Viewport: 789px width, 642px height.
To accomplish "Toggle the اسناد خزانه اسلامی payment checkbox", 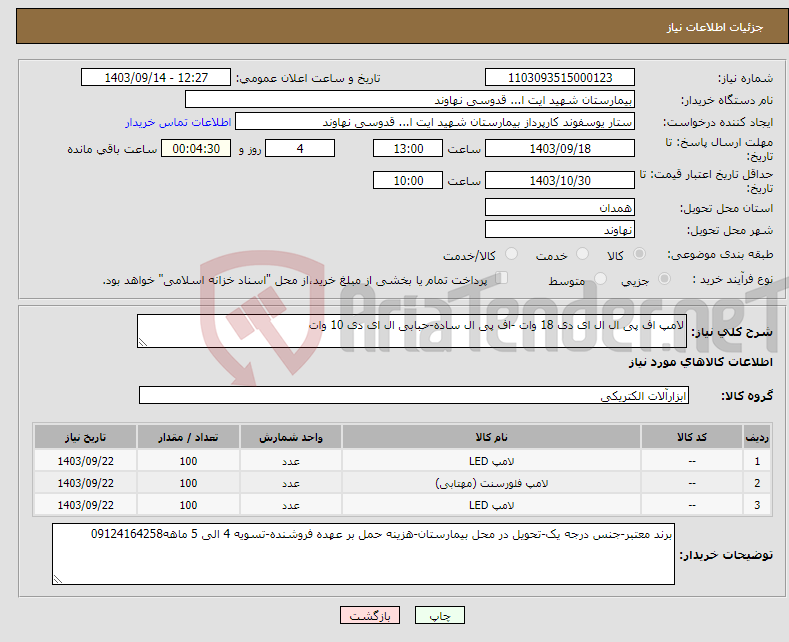I will click(x=502, y=278).
